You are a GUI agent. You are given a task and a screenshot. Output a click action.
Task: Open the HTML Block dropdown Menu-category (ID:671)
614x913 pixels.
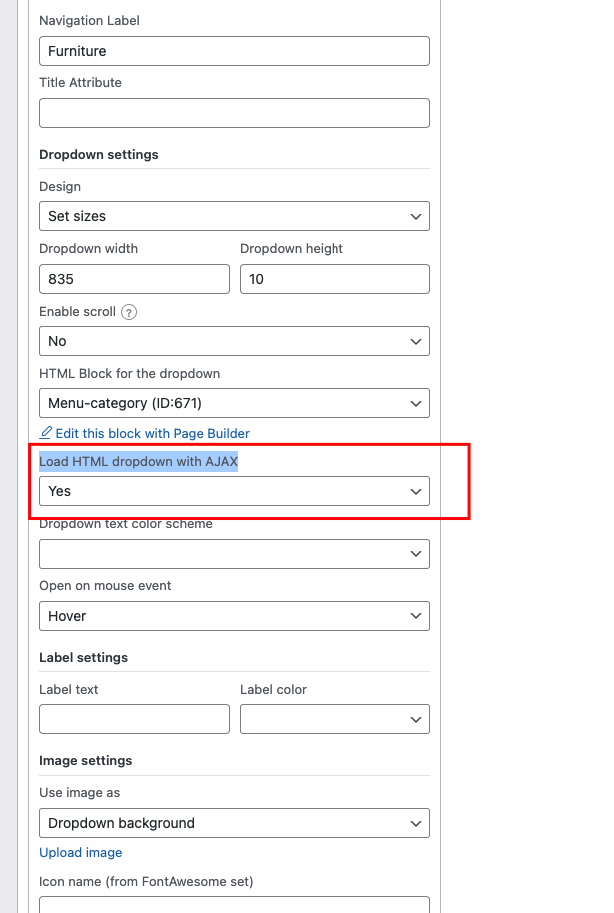(x=234, y=403)
